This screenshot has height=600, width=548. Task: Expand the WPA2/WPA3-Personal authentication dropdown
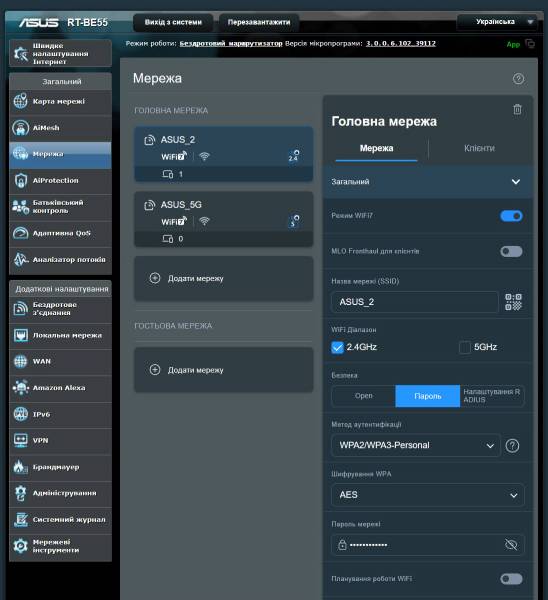pyautogui.click(x=416, y=445)
